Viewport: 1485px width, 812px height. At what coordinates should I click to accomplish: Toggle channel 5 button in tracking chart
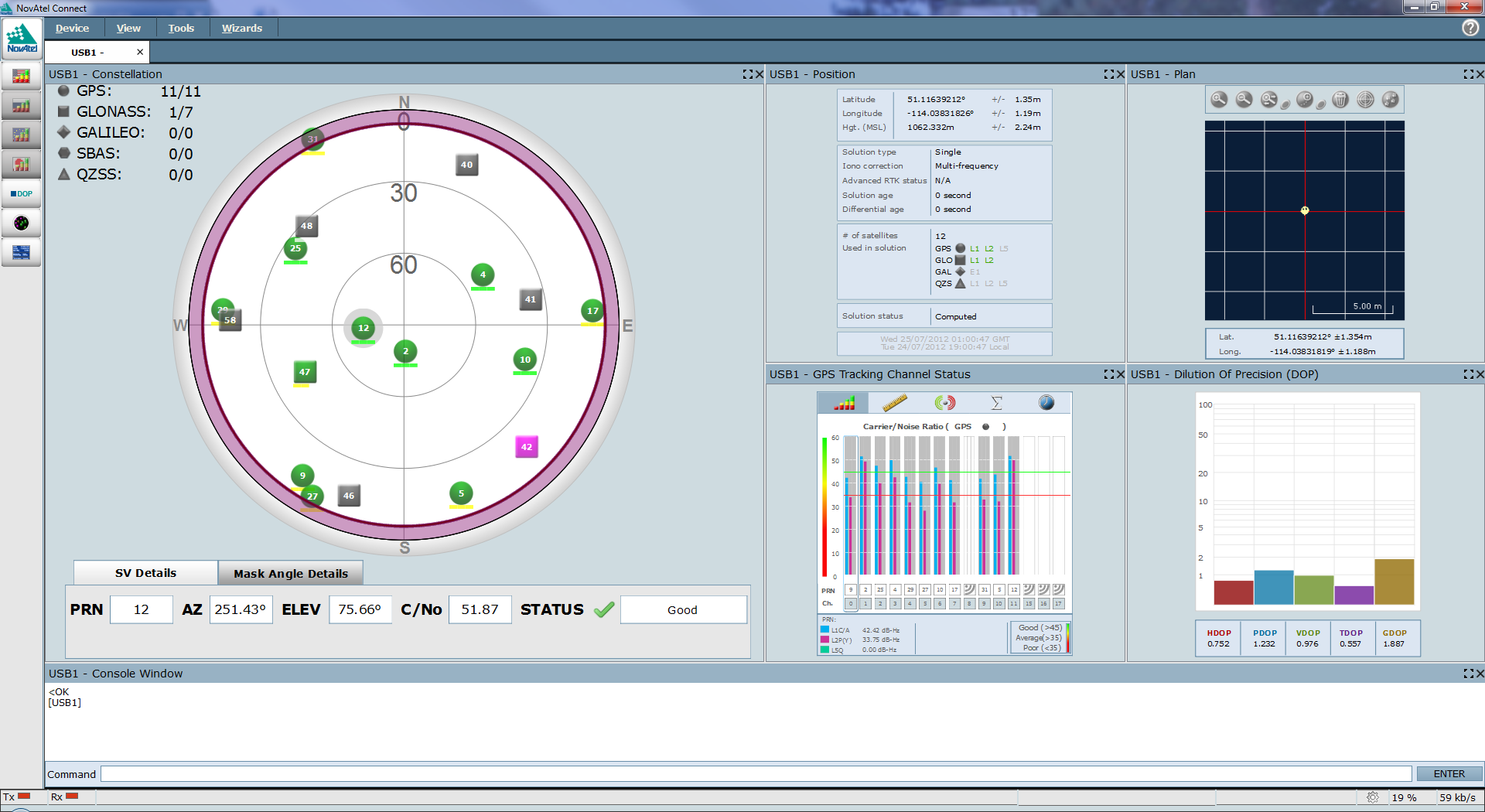[925, 604]
